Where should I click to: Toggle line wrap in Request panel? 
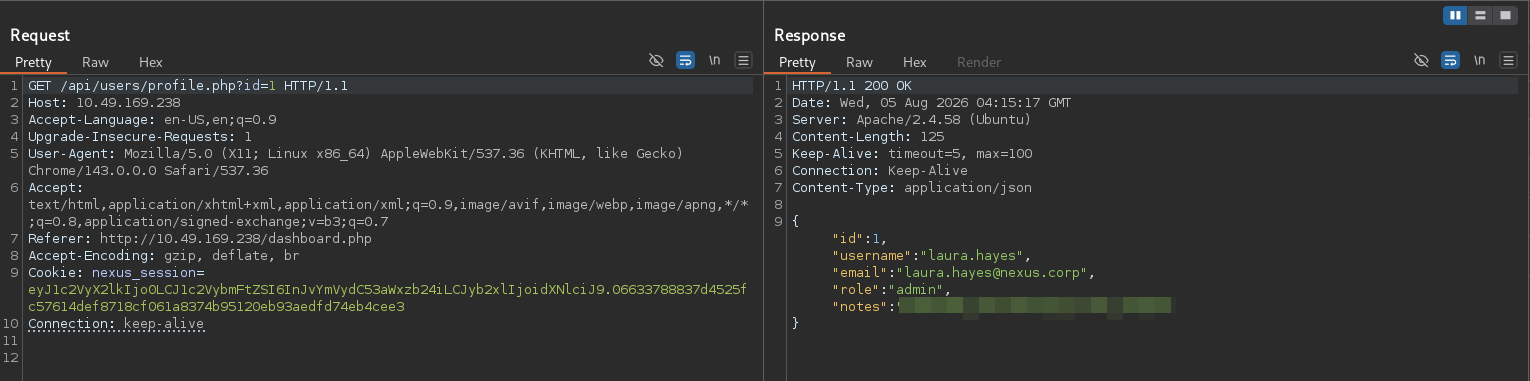click(x=685, y=61)
